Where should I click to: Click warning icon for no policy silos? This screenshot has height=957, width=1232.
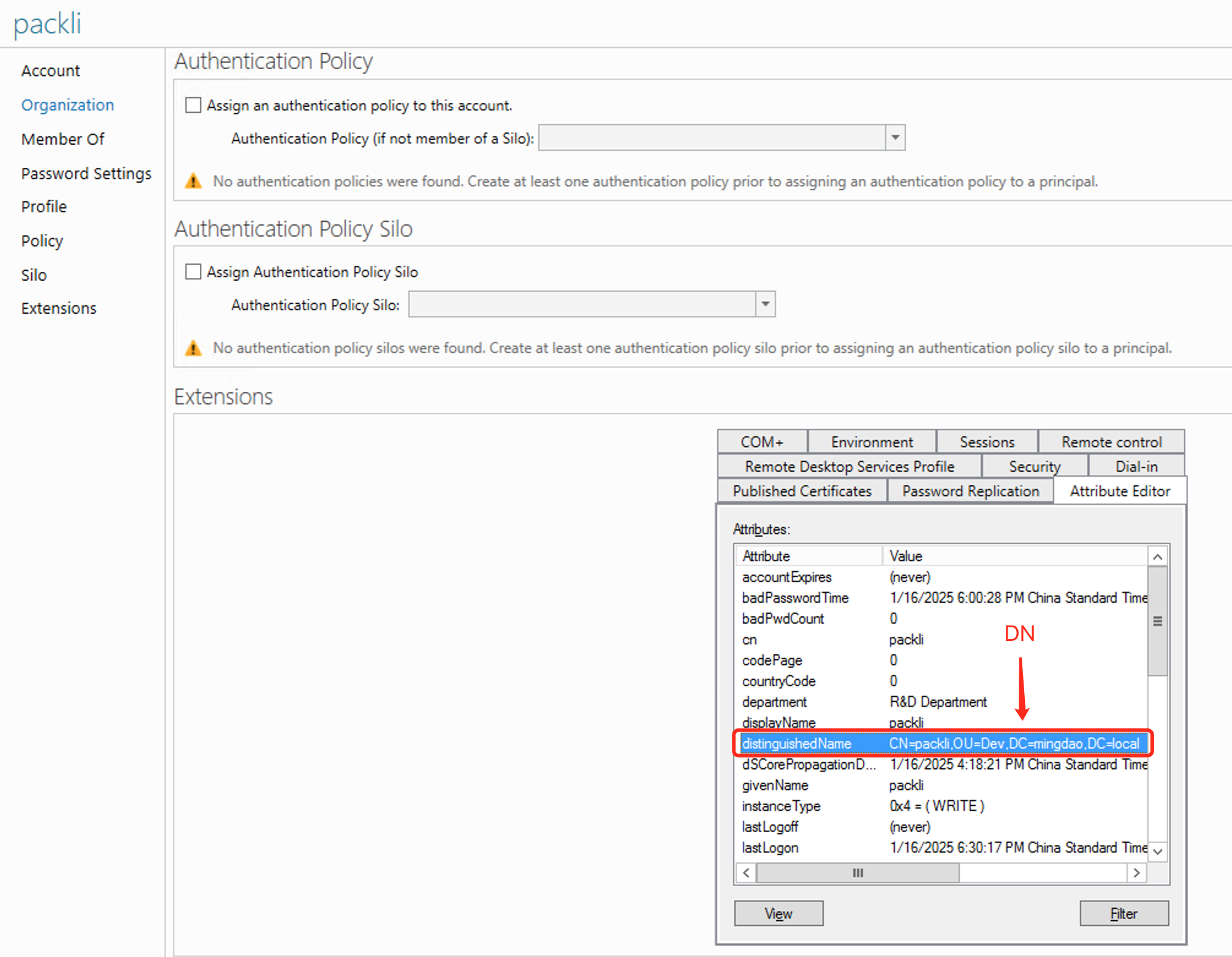click(x=193, y=348)
